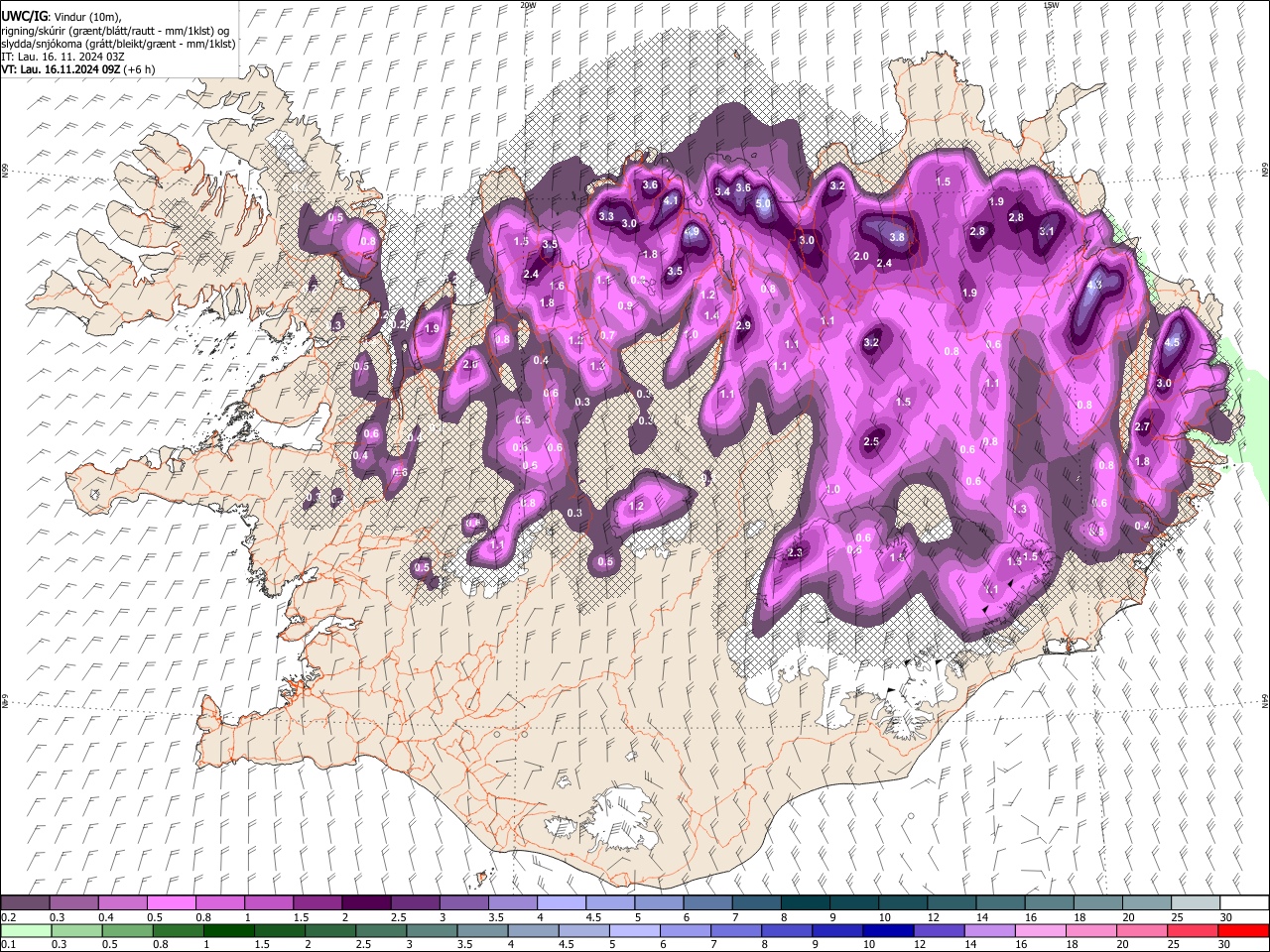Click the 3.1 snowfall value on the map

point(1047,231)
